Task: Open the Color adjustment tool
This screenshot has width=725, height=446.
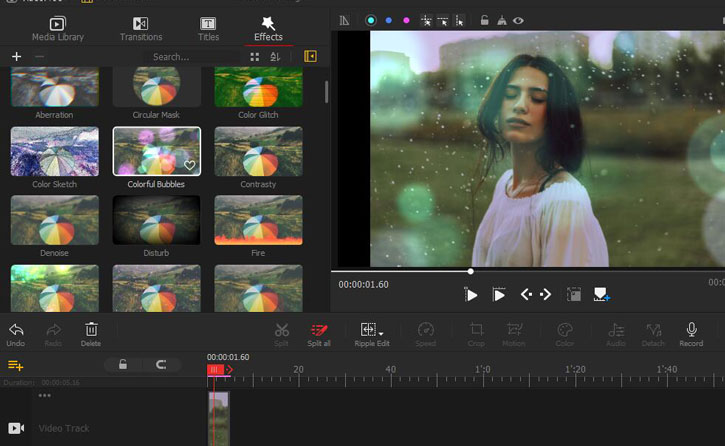Action: [x=565, y=335]
